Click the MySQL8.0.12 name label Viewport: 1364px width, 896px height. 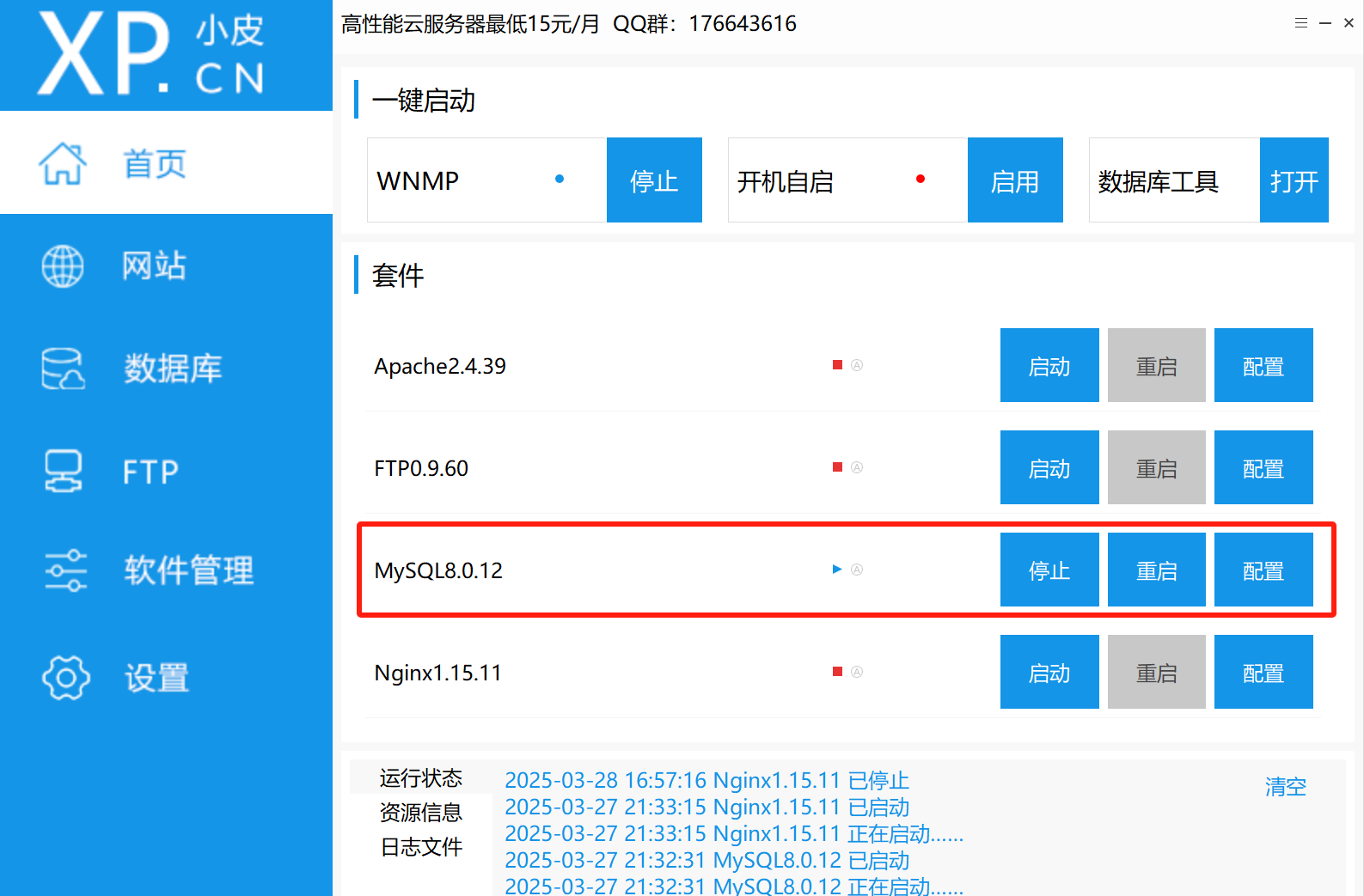point(438,570)
